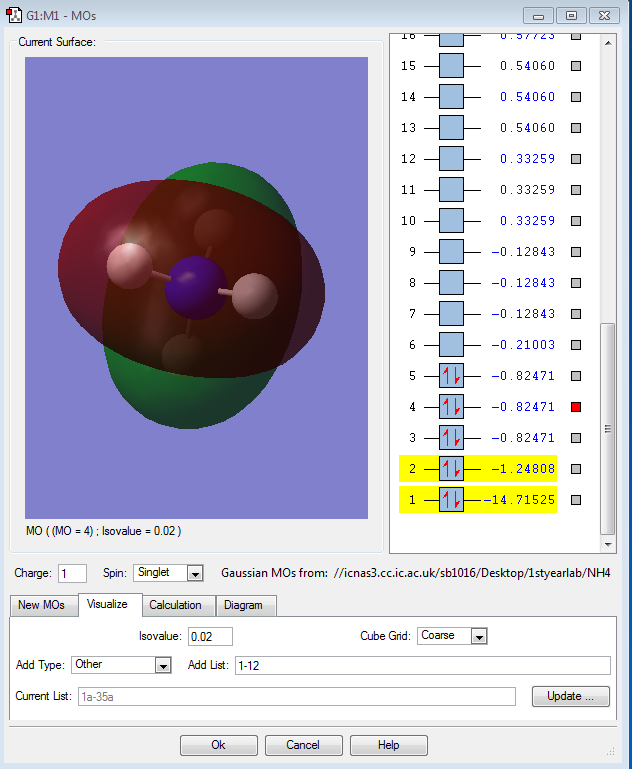632x769 pixels.
Task: Choose the virtual orbital box for MO 13
Action: [x=451, y=128]
